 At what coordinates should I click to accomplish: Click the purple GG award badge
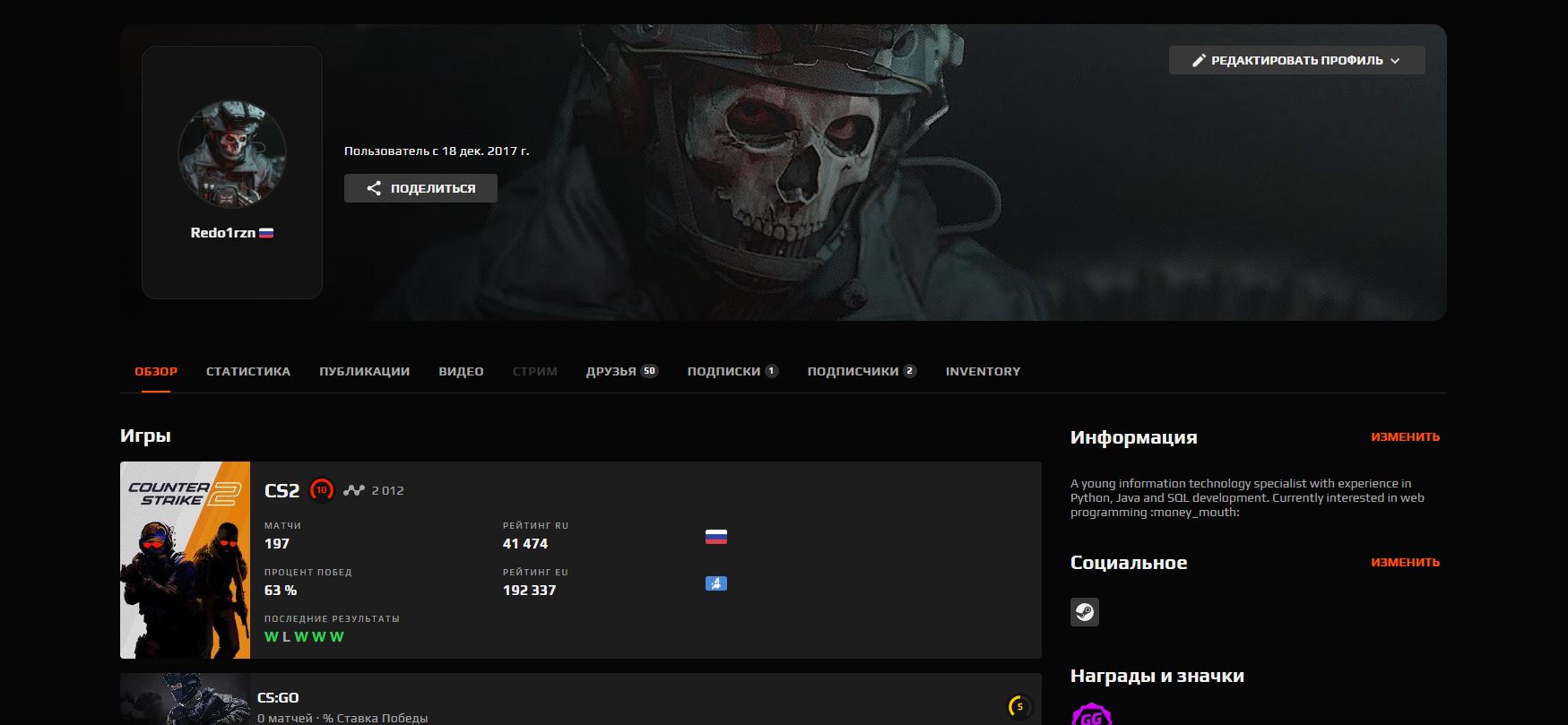1092,714
